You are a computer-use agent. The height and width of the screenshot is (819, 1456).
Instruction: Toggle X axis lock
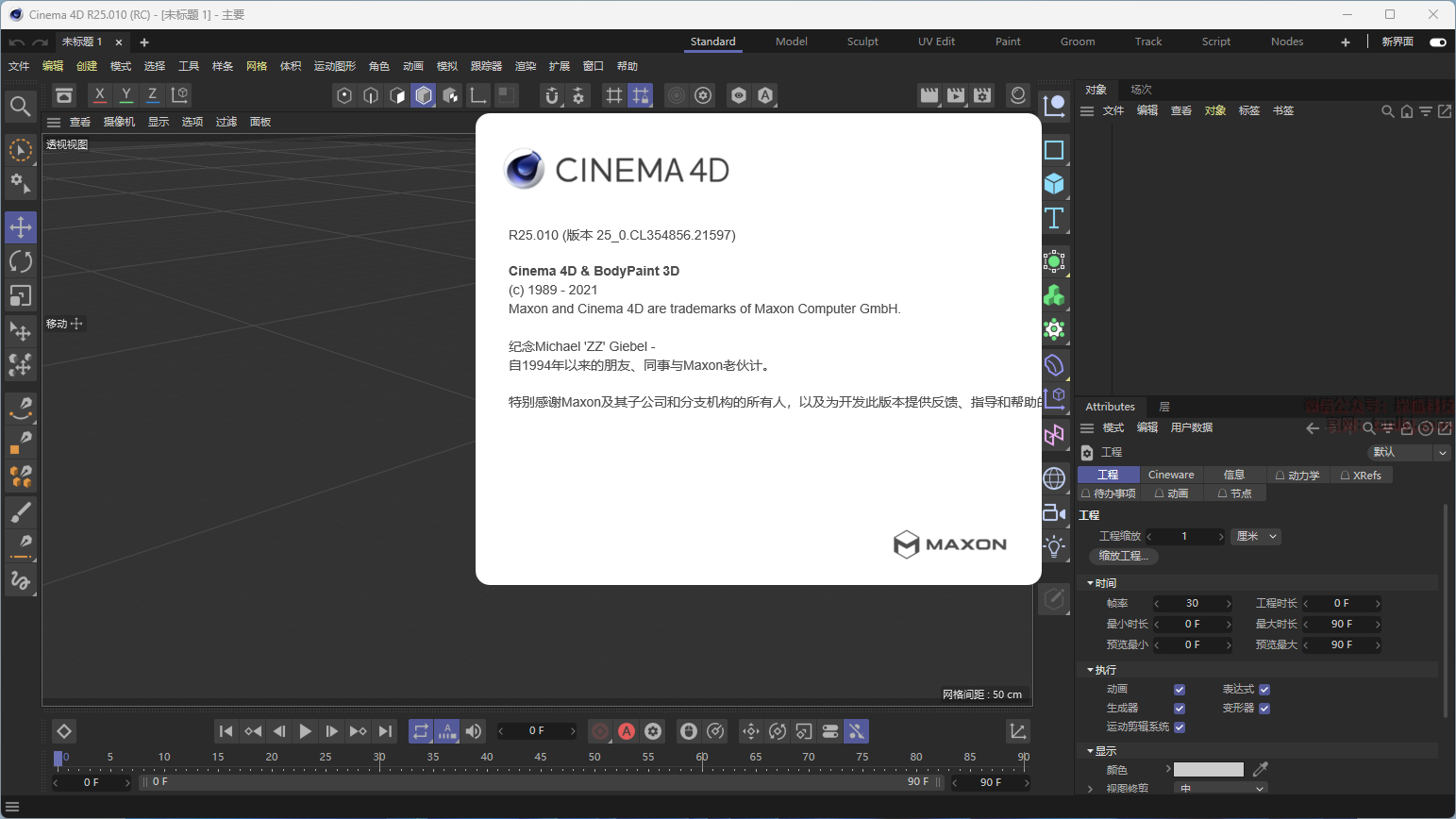pos(100,94)
